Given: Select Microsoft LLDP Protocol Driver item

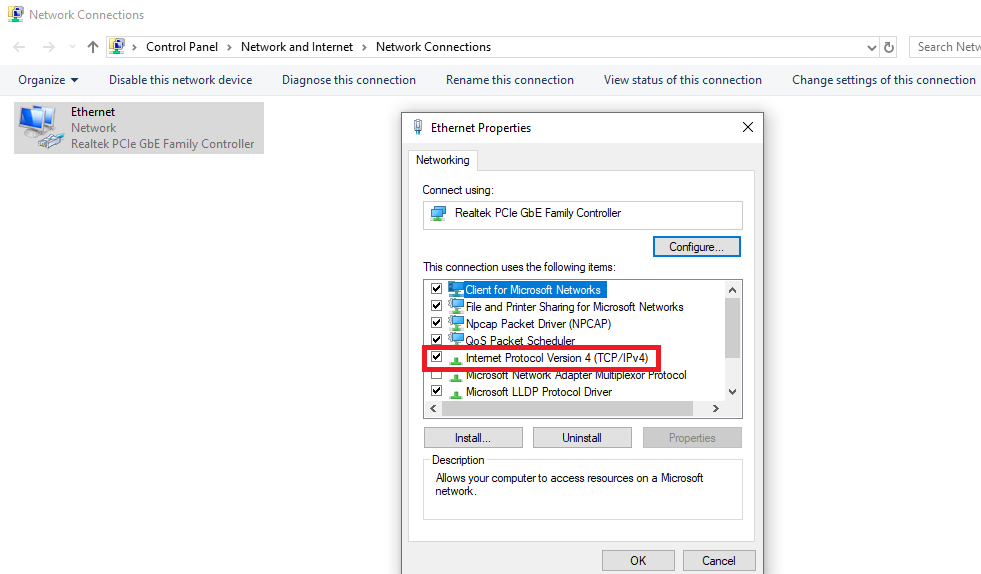Looking at the screenshot, I should pos(539,392).
